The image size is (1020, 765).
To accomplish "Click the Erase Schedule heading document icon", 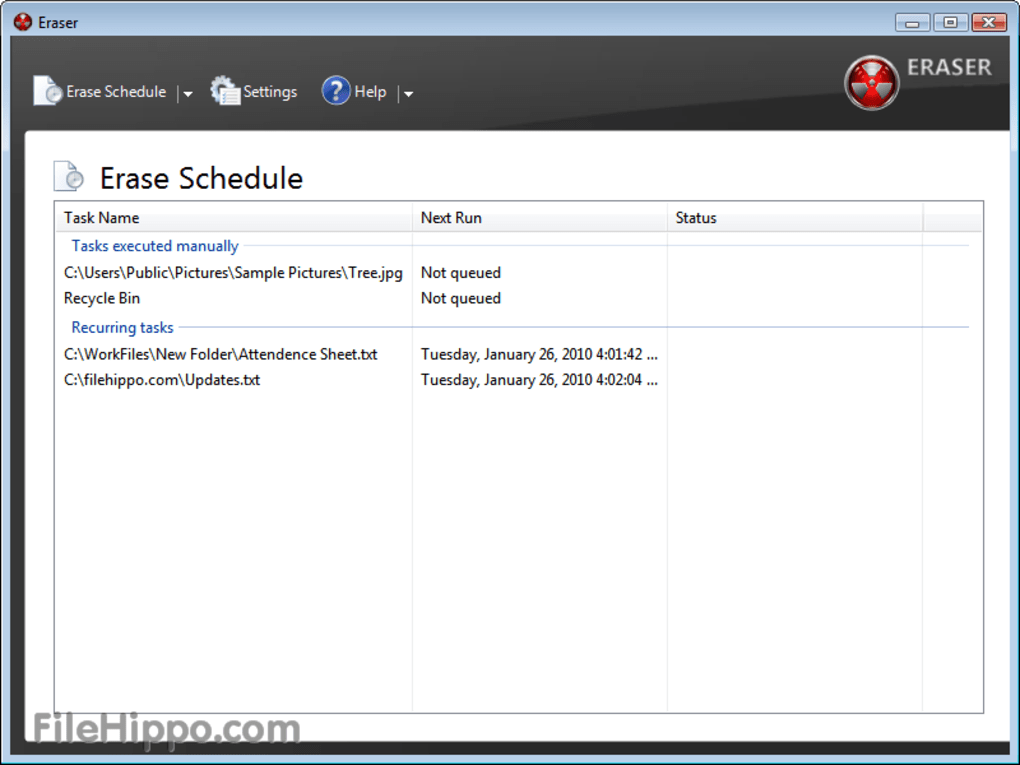I will tap(69, 177).
